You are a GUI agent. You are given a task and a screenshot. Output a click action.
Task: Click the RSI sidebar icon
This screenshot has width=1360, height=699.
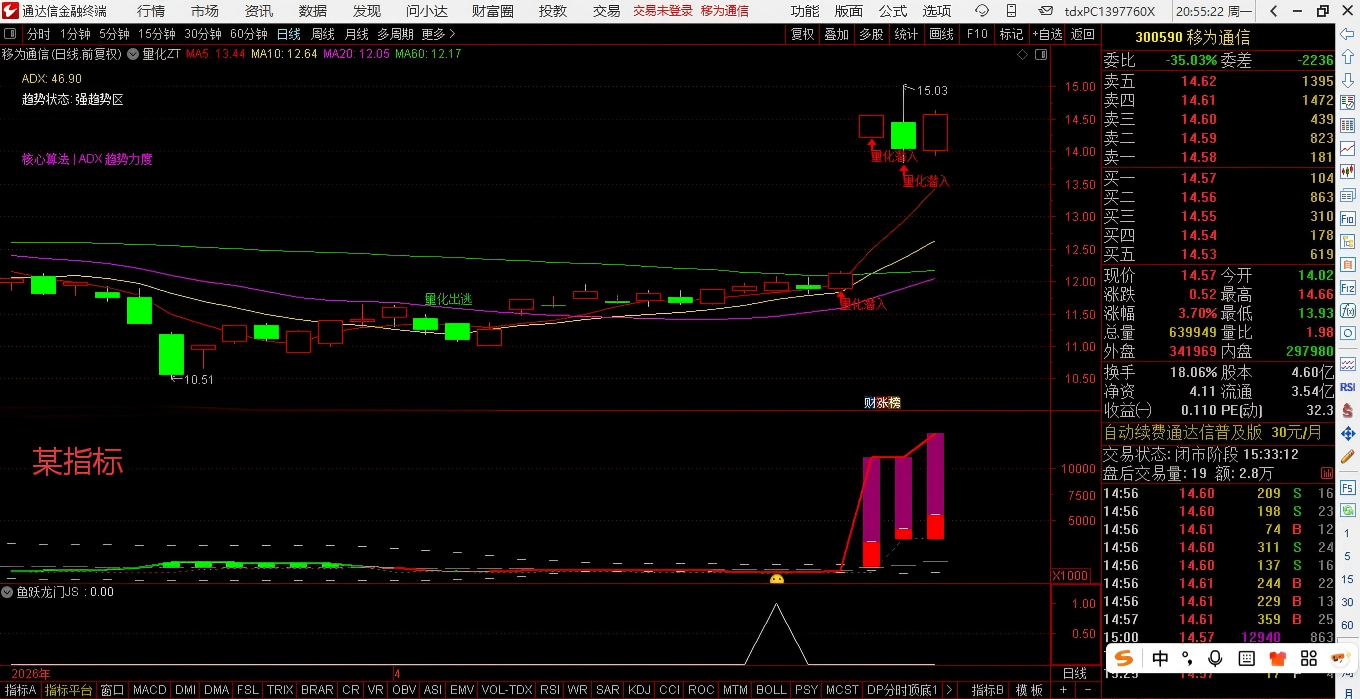pos(1348,387)
